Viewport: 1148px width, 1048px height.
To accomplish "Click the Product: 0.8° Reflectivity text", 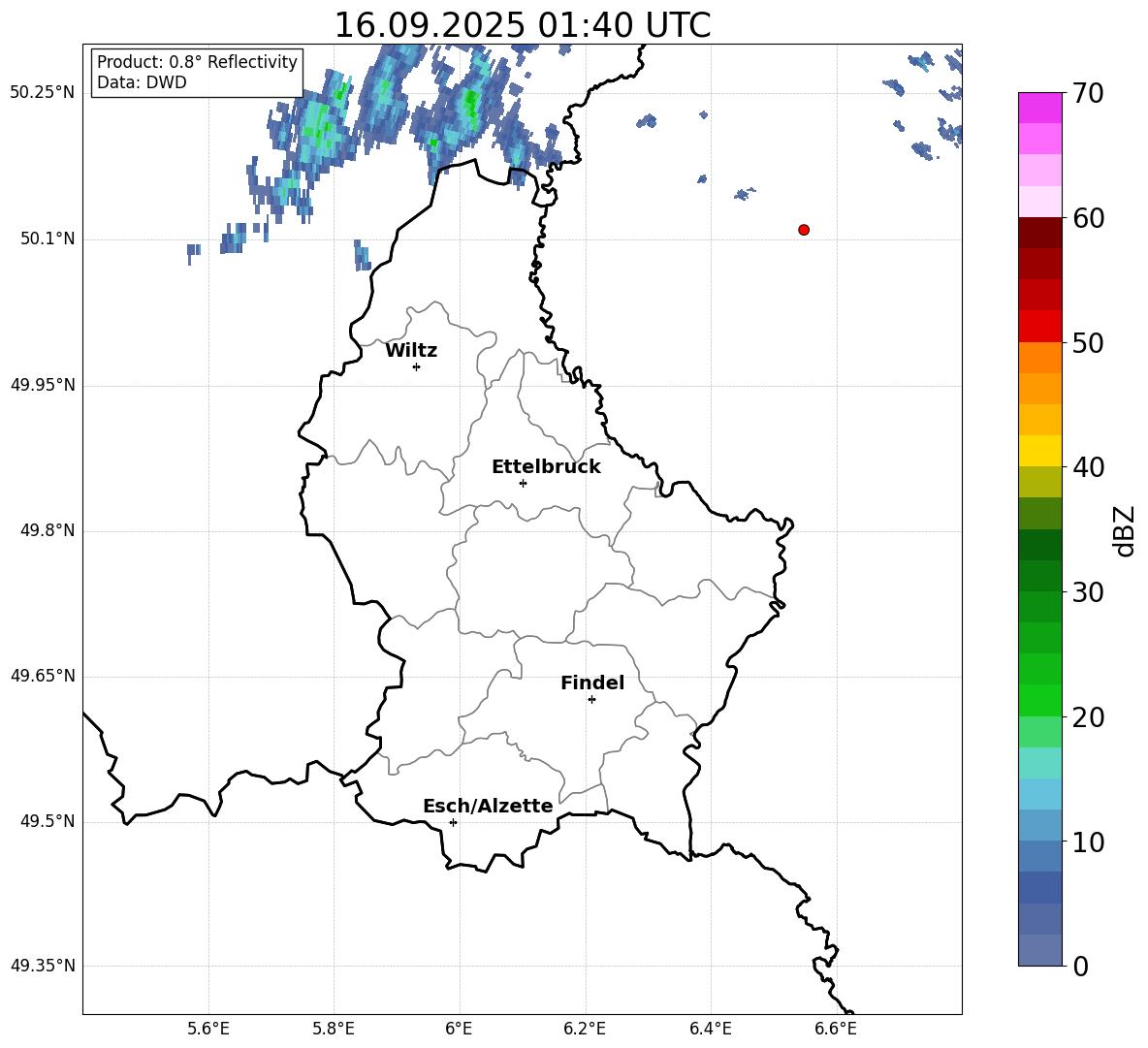I will point(197,62).
